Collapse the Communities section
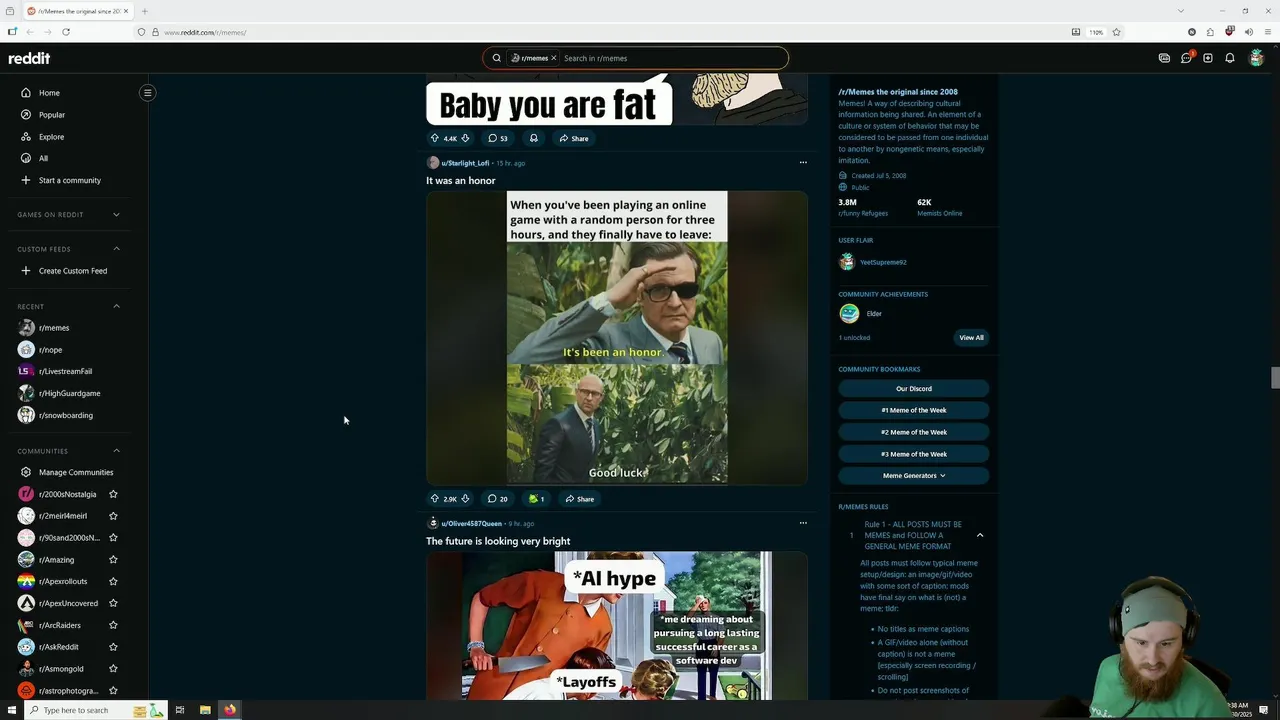The width and height of the screenshot is (1280, 720). pyautogui.click(x=116, y=451)
